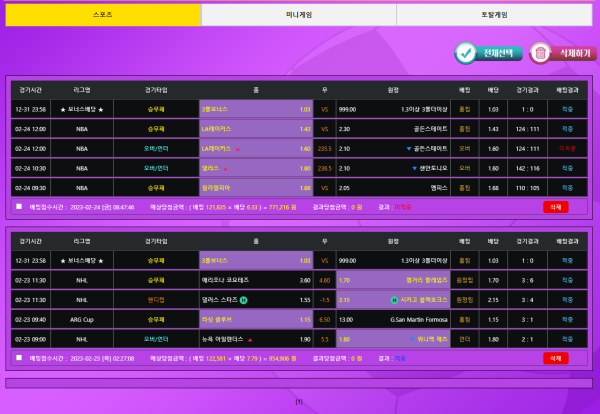Click page number 1 in the pagination
Image resolution: width=600 pixels, height=414 pixels.
(x=298, y=402)
